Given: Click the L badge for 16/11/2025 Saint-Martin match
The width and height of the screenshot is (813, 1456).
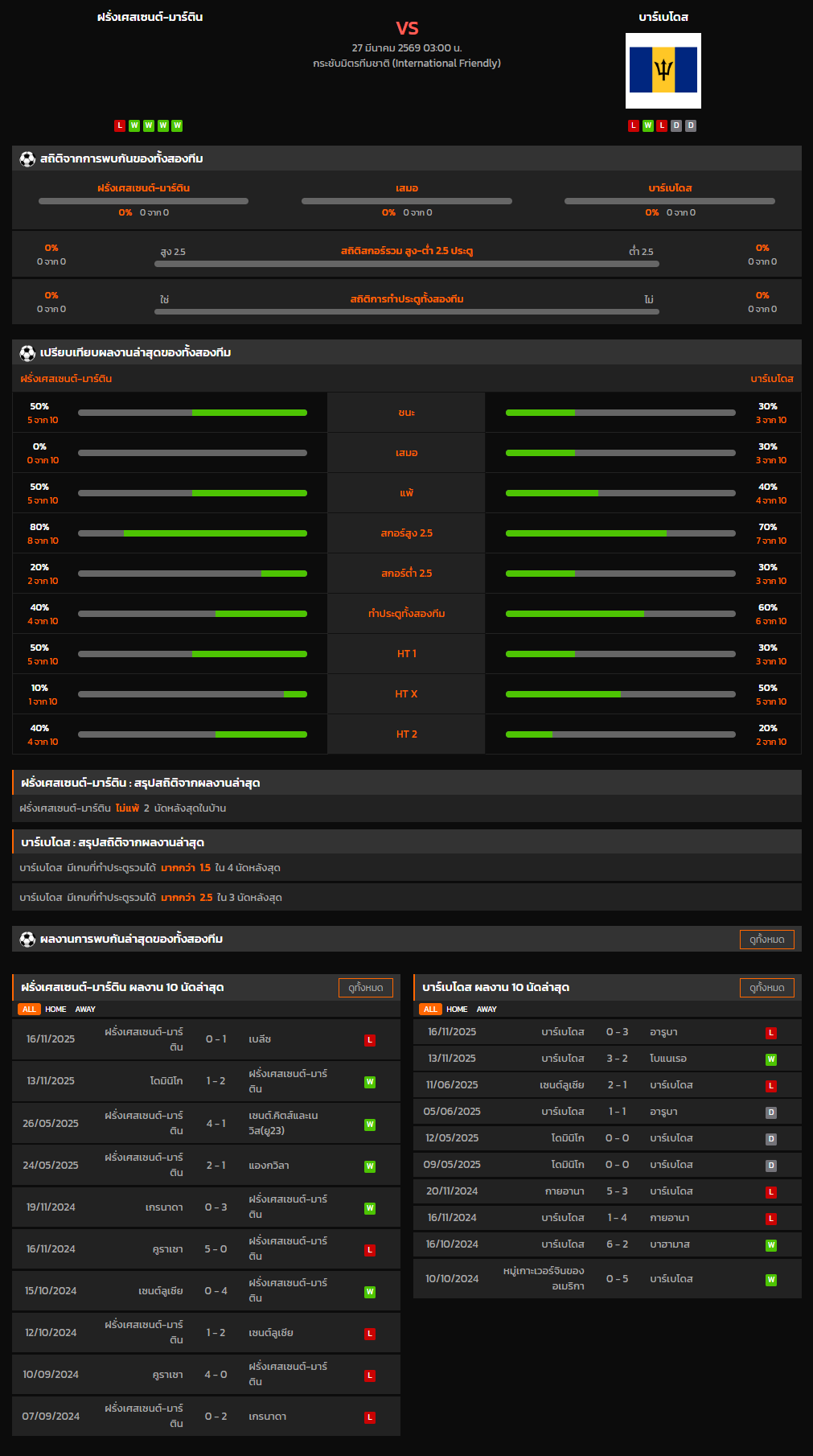Looking at the screenshot, I should click(370, 1040).
